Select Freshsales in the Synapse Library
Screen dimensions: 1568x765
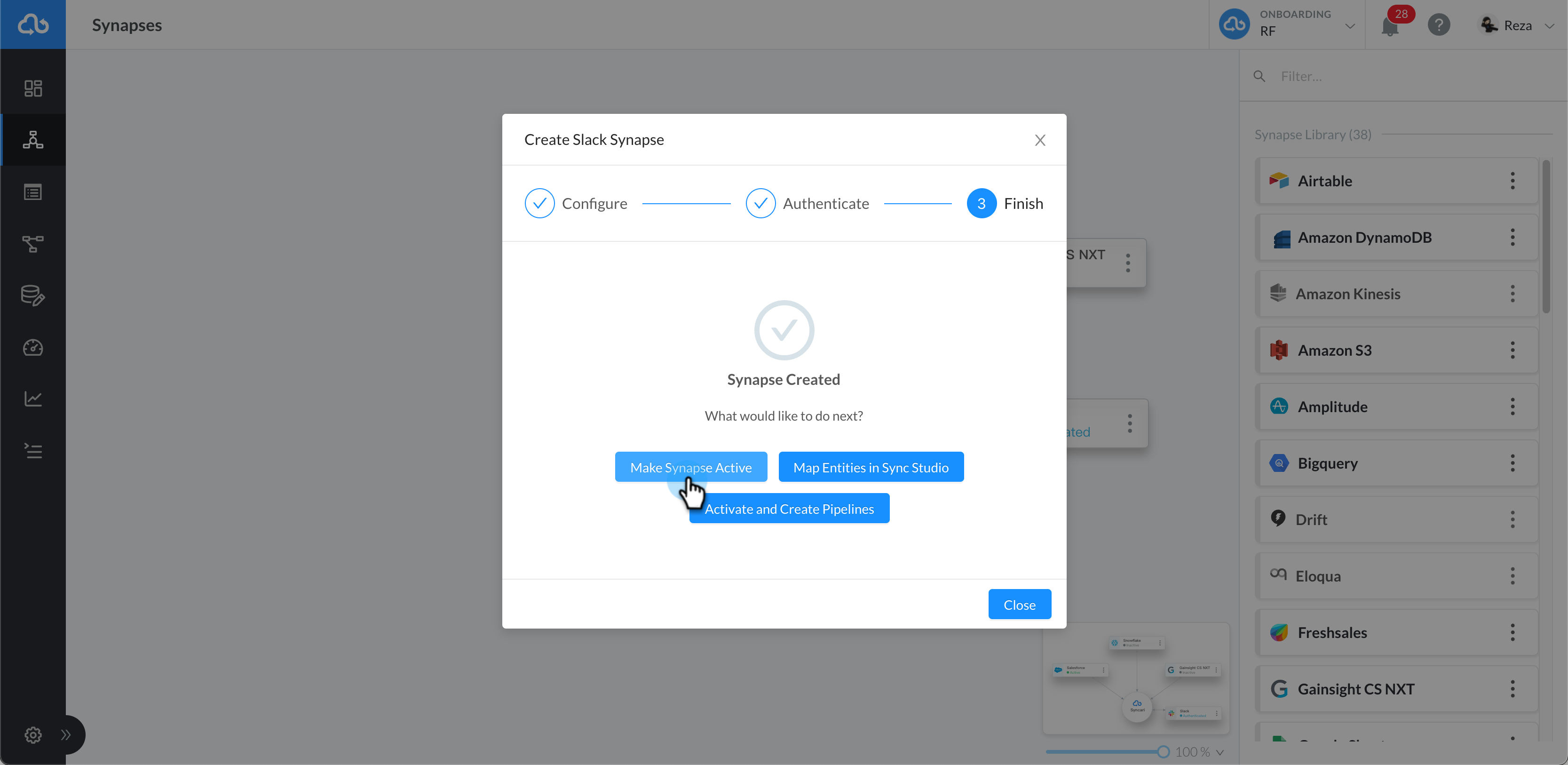(x=1397, y=632)
